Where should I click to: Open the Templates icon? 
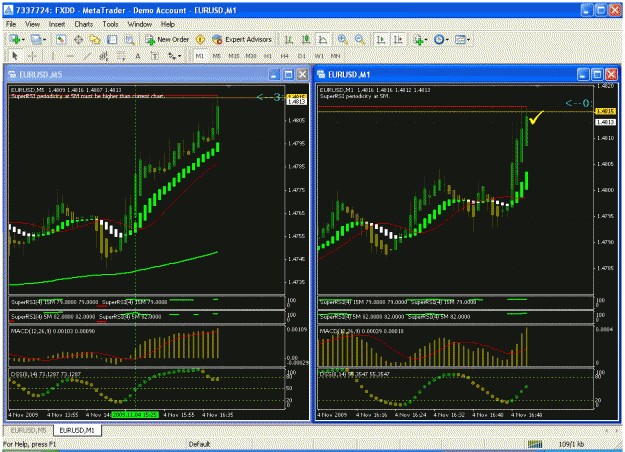click(x=460, y=39)
